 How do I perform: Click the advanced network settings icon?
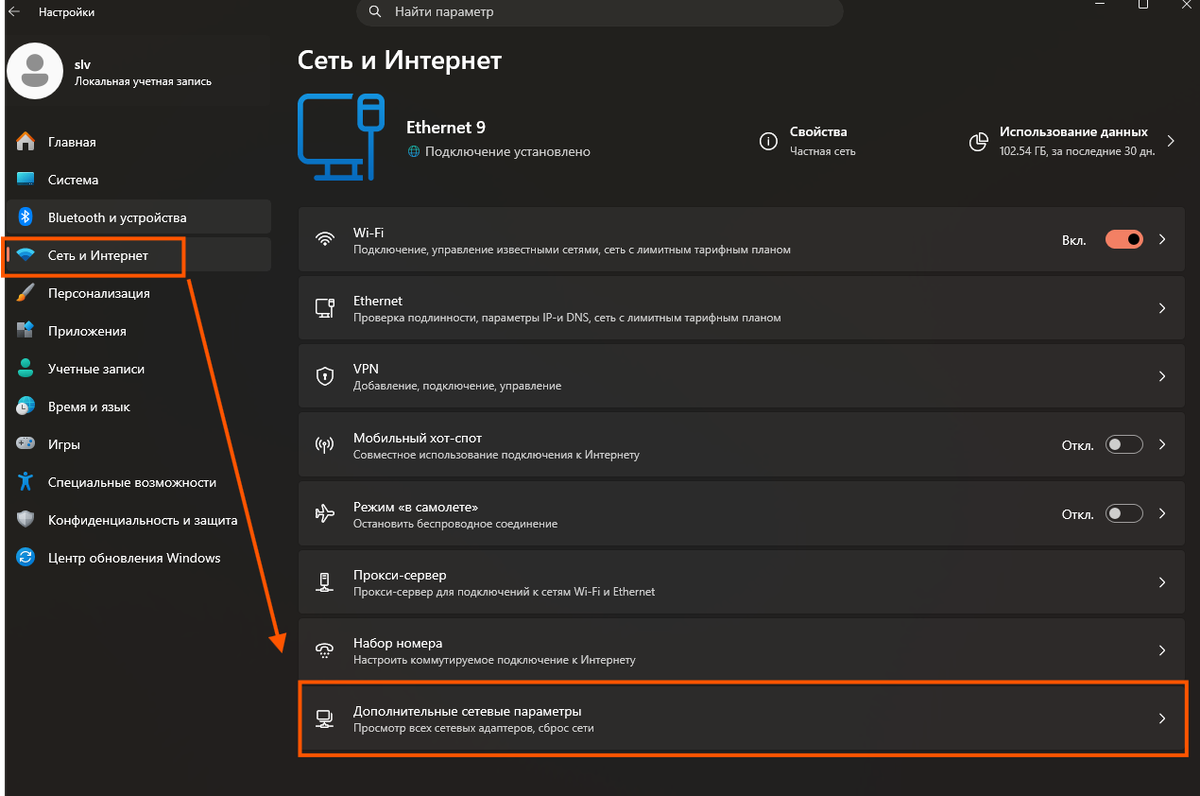click(x=324, y=718)
